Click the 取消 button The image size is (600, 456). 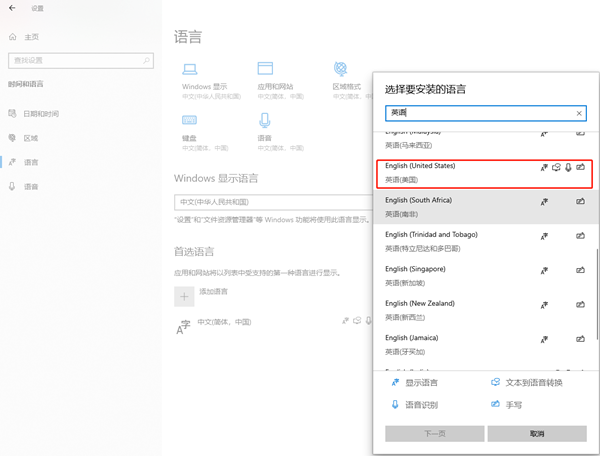[x=537, y=433]
